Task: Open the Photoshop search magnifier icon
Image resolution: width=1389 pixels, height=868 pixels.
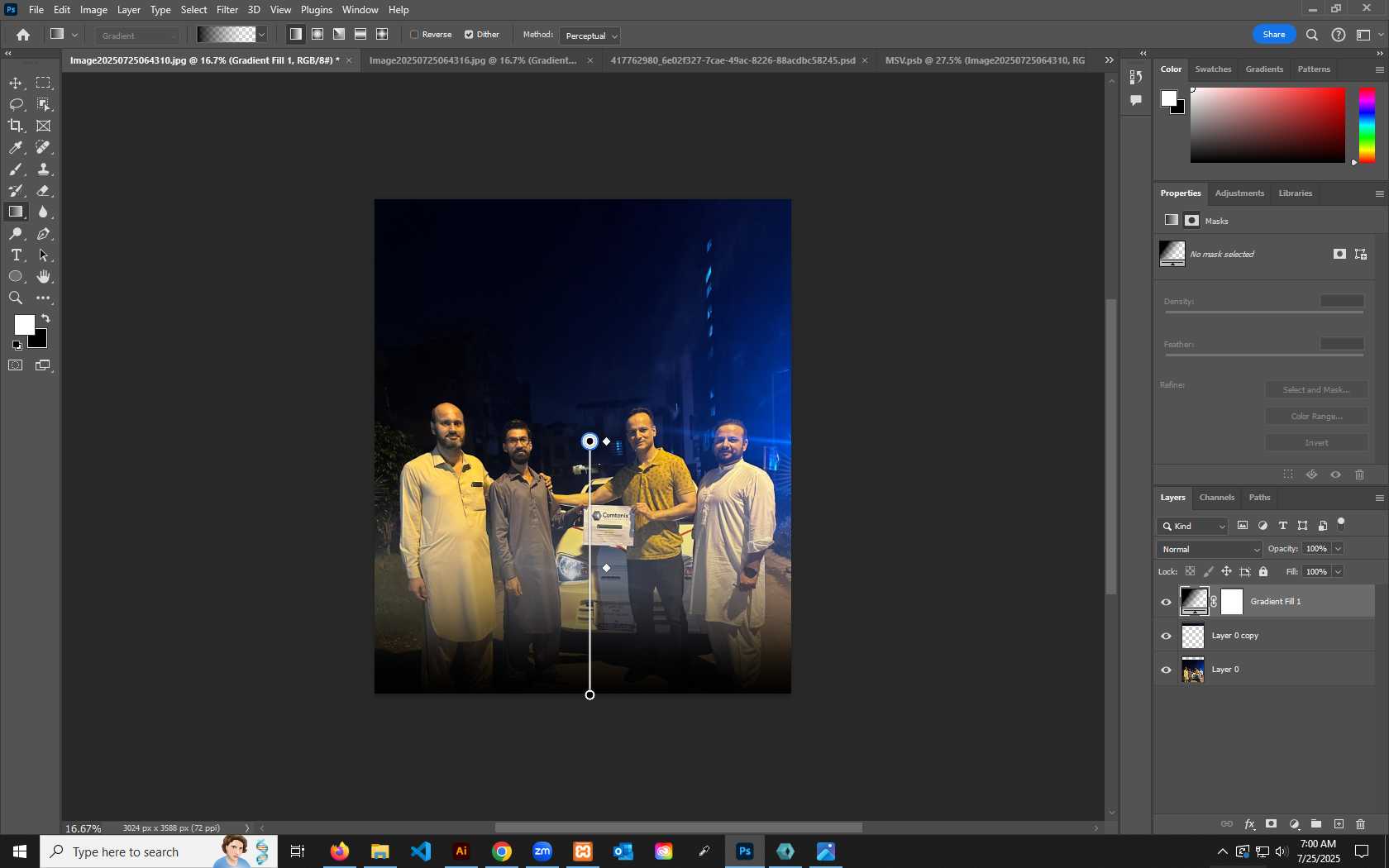Action: tap(1312, 35)
